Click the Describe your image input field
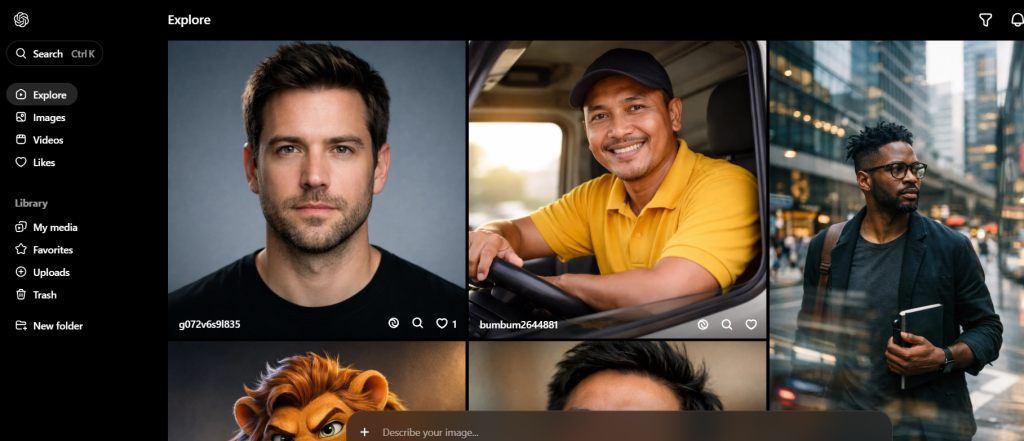Image resolution: width=1024 pixels, height=441 pixels. (600, 432)
